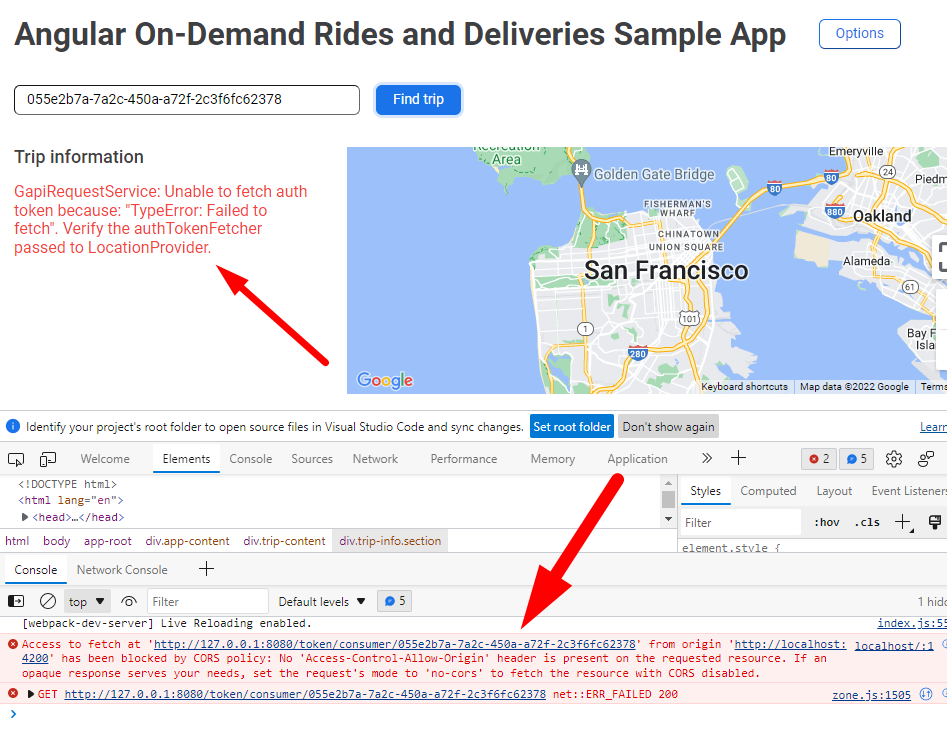Click the red errors count badge
Image resolution: width=947 pixels, height=732 pixels.
click(819, 459)
